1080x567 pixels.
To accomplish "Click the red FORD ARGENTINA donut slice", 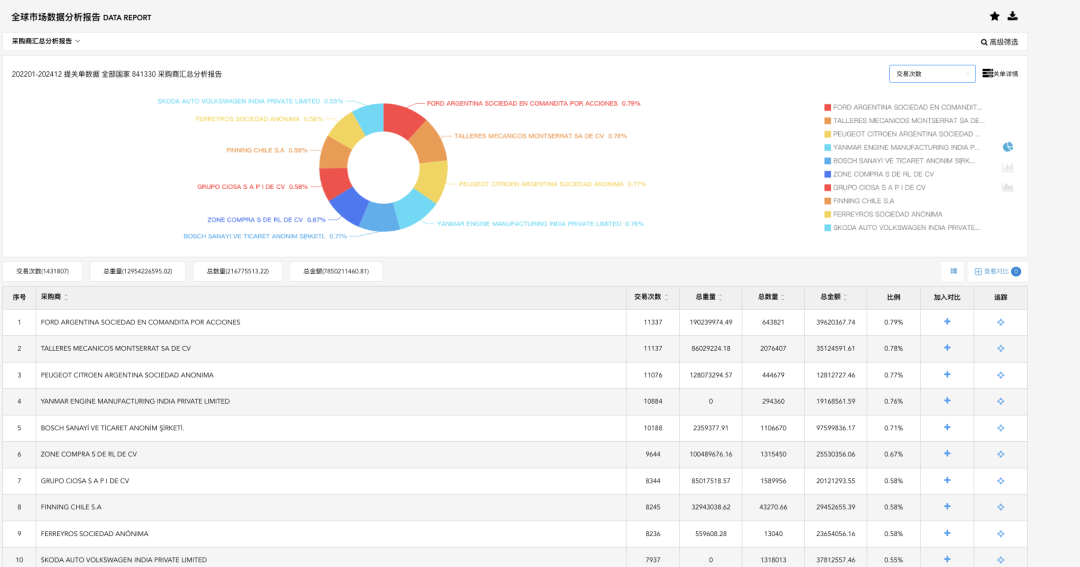I will [403, 120].
